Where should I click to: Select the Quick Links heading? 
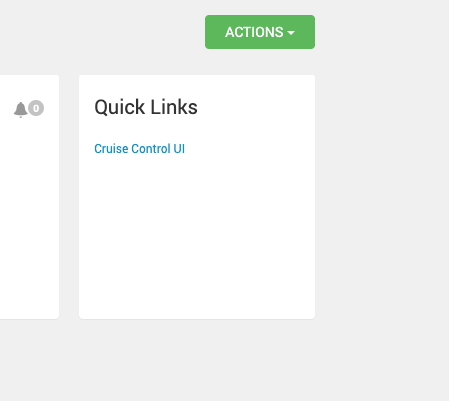click(x=146, y=107)
